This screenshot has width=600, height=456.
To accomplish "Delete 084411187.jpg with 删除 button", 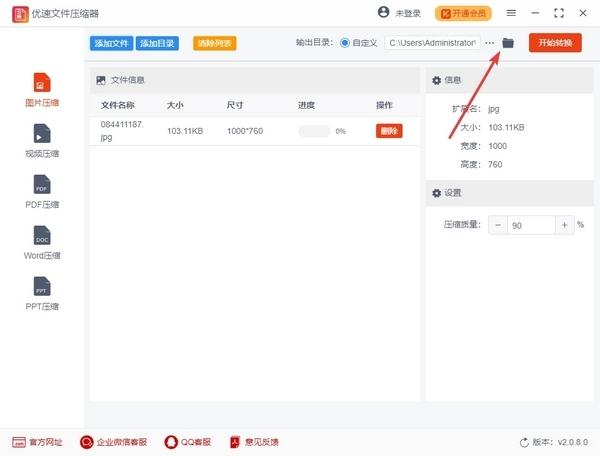I will (x=389, y=131).
